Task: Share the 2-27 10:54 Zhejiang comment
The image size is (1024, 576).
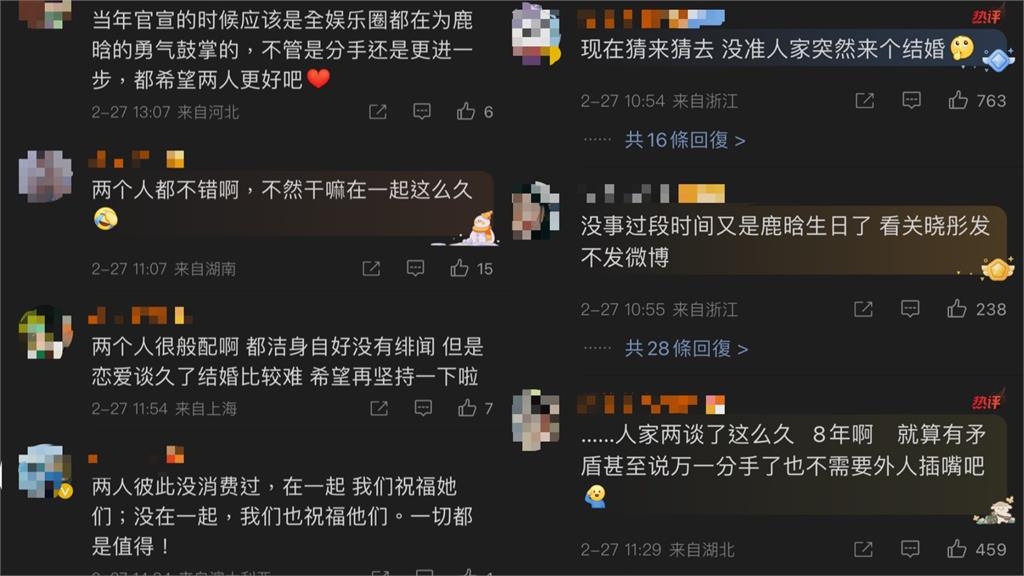Action: click(865, 100)
